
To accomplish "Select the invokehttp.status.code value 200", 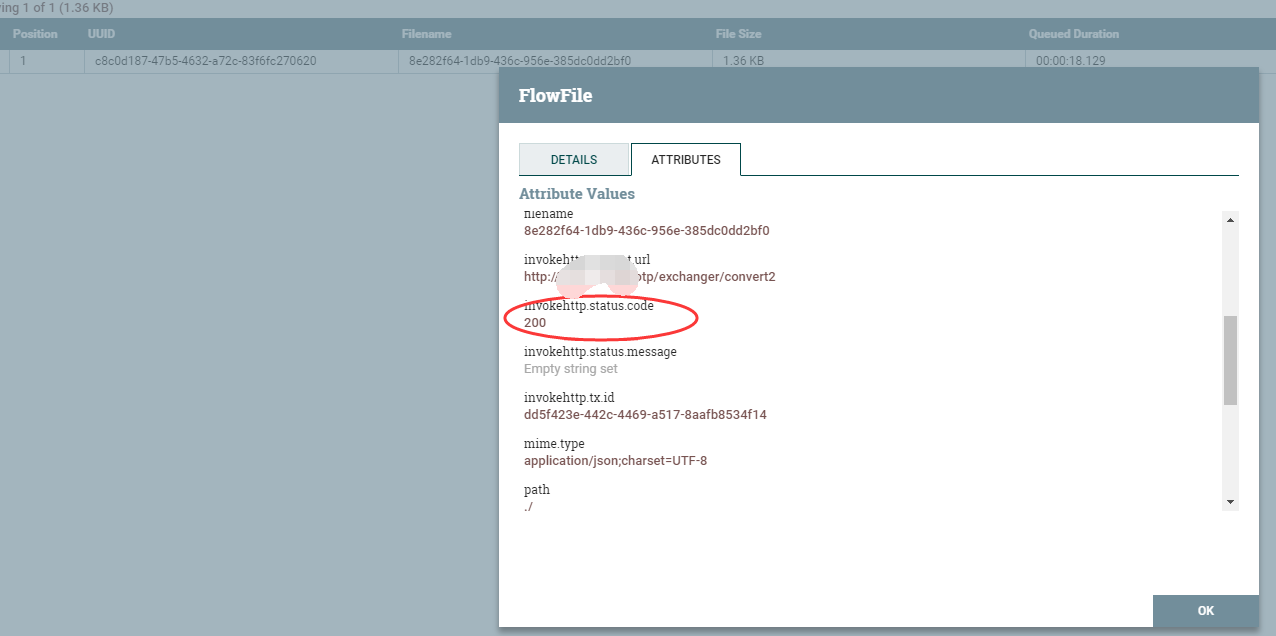I will click(x=533, y=322).
